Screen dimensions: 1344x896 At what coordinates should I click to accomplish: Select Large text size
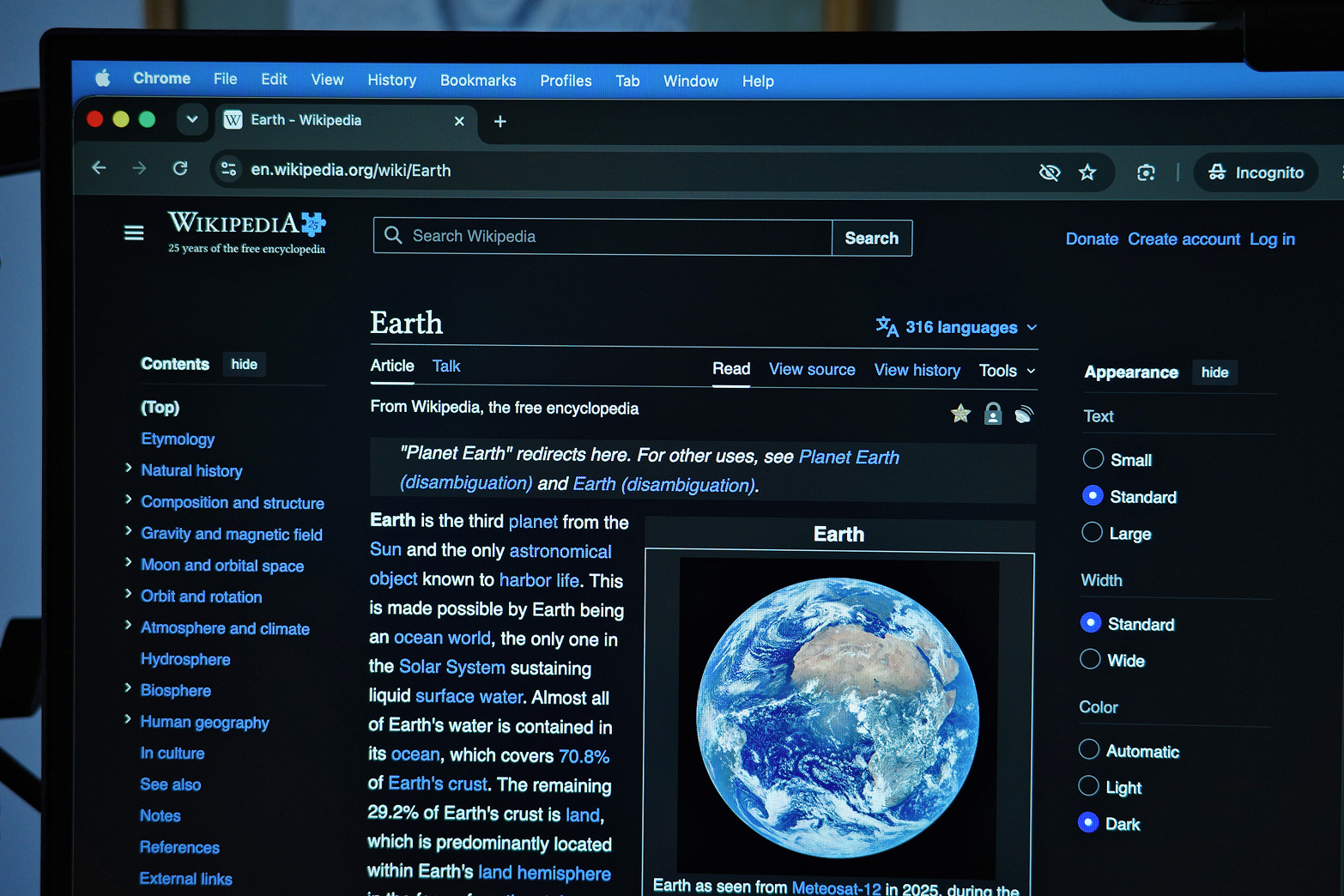click(x=1092, y=532)
